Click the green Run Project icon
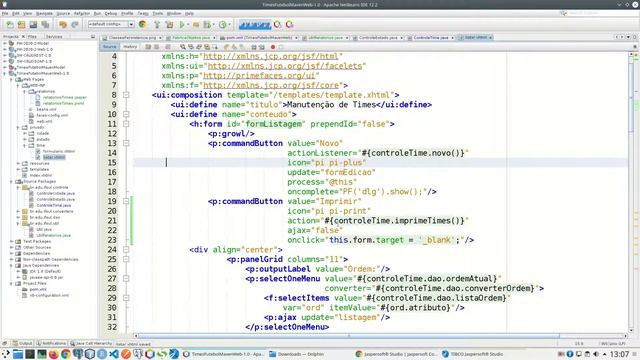This screenshot has height=360, width=640. click(x=182, y=25)
